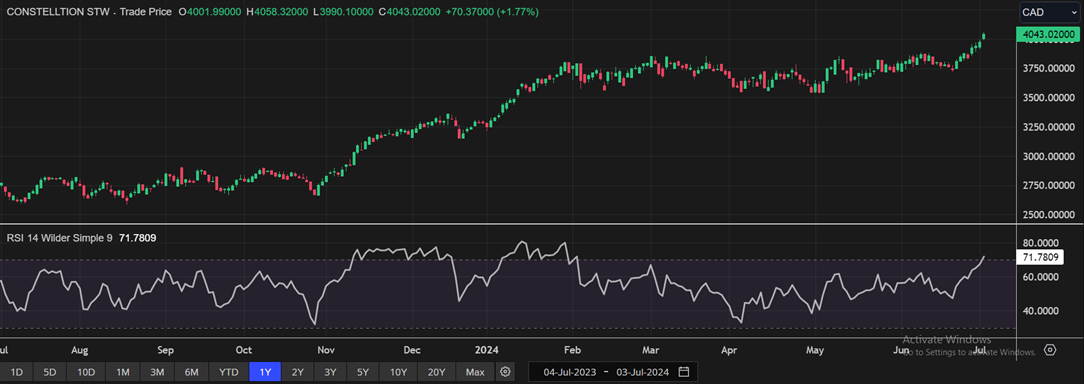Select the 2Y time range
This screenshot has width=1084, height=384.
297,372
